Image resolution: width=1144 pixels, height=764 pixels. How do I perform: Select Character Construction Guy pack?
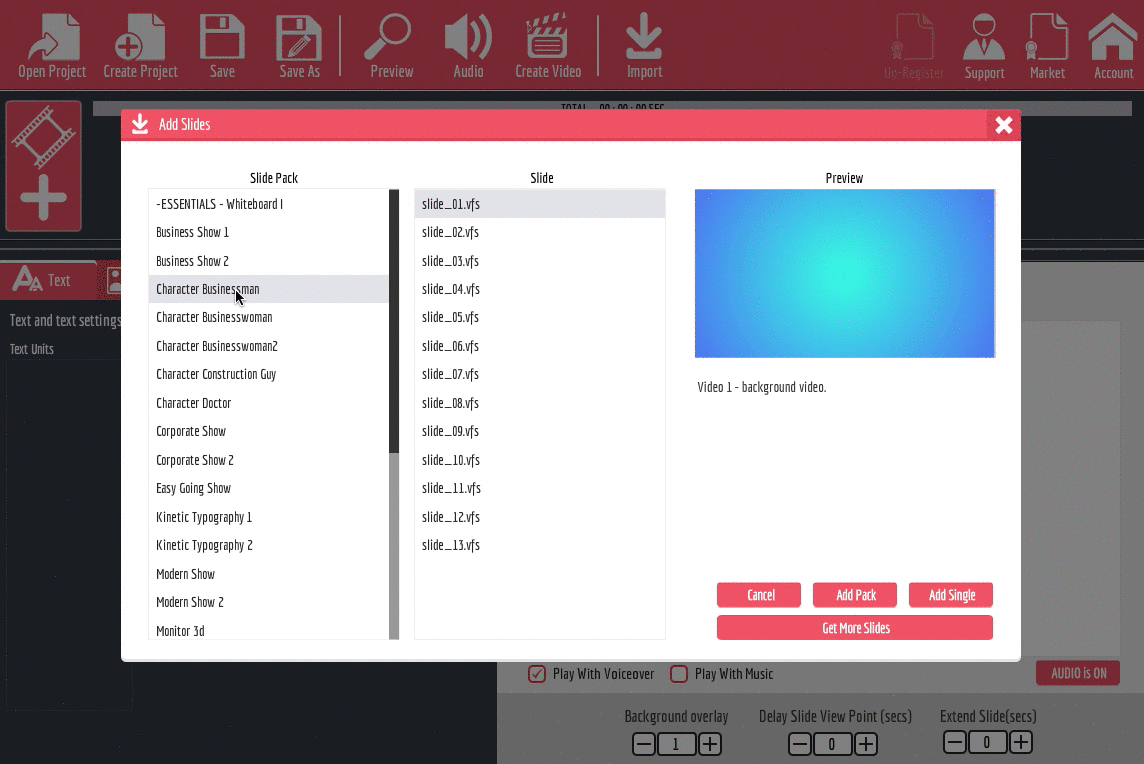point(268,374)
